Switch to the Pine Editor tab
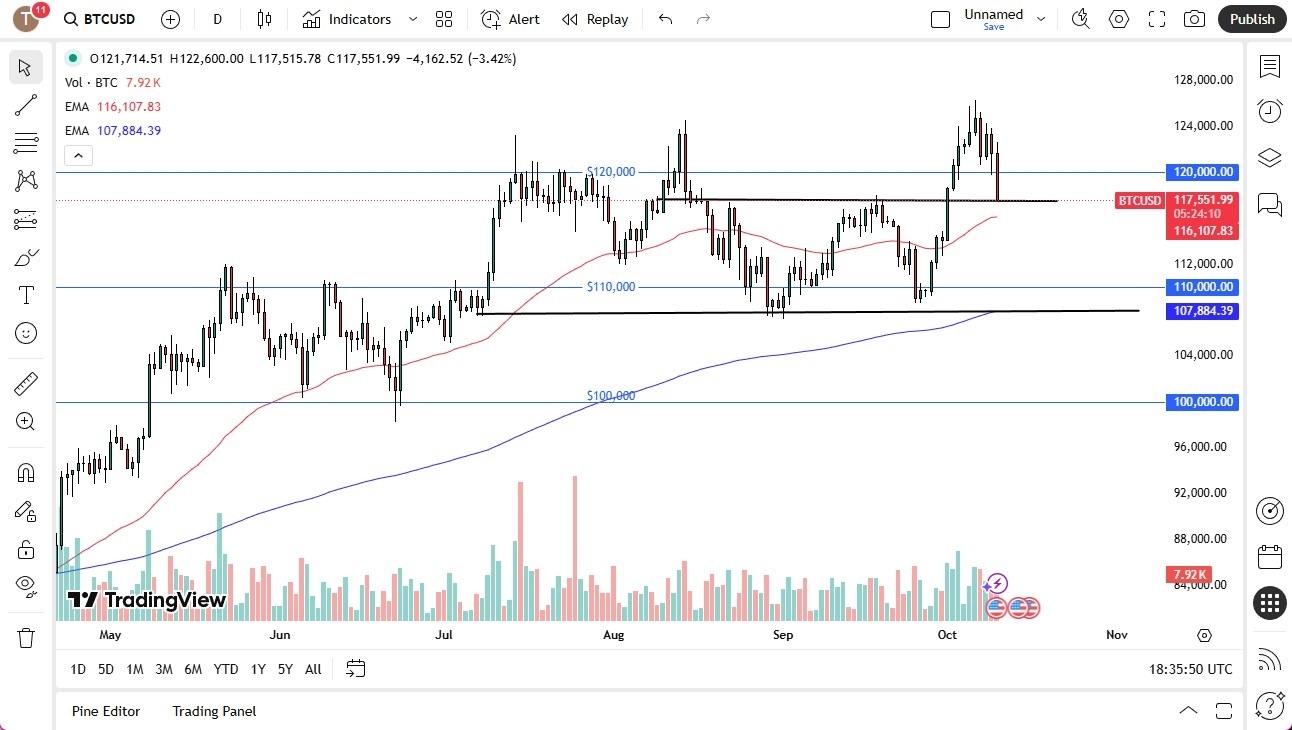Image resolution: width=1292 pixels, height=730 pixels. 106,711
